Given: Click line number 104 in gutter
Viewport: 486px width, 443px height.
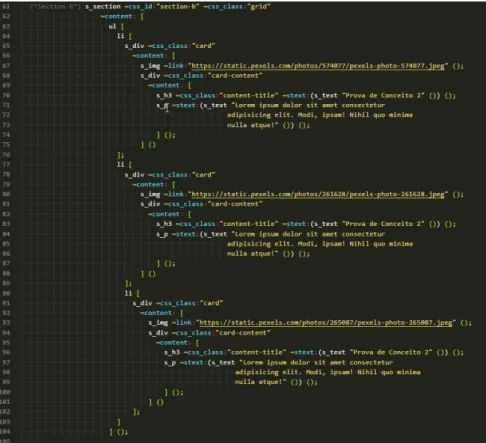Looking at the screenshot, I should point(5,432).
